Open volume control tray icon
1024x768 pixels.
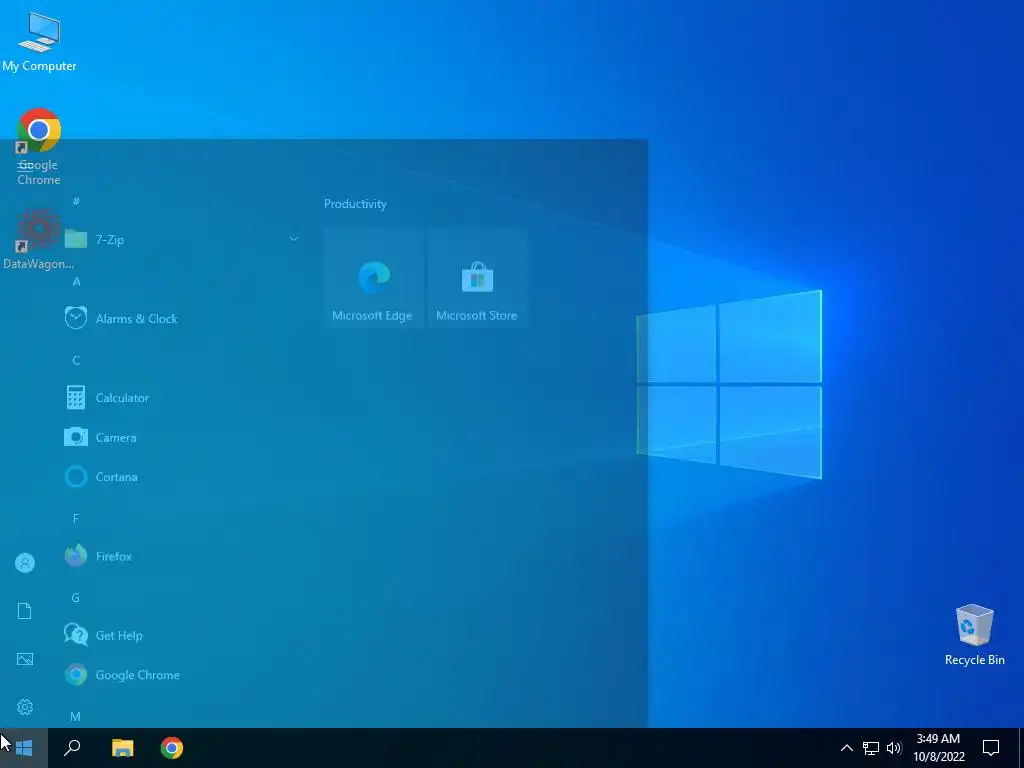[x=894, y=748]
